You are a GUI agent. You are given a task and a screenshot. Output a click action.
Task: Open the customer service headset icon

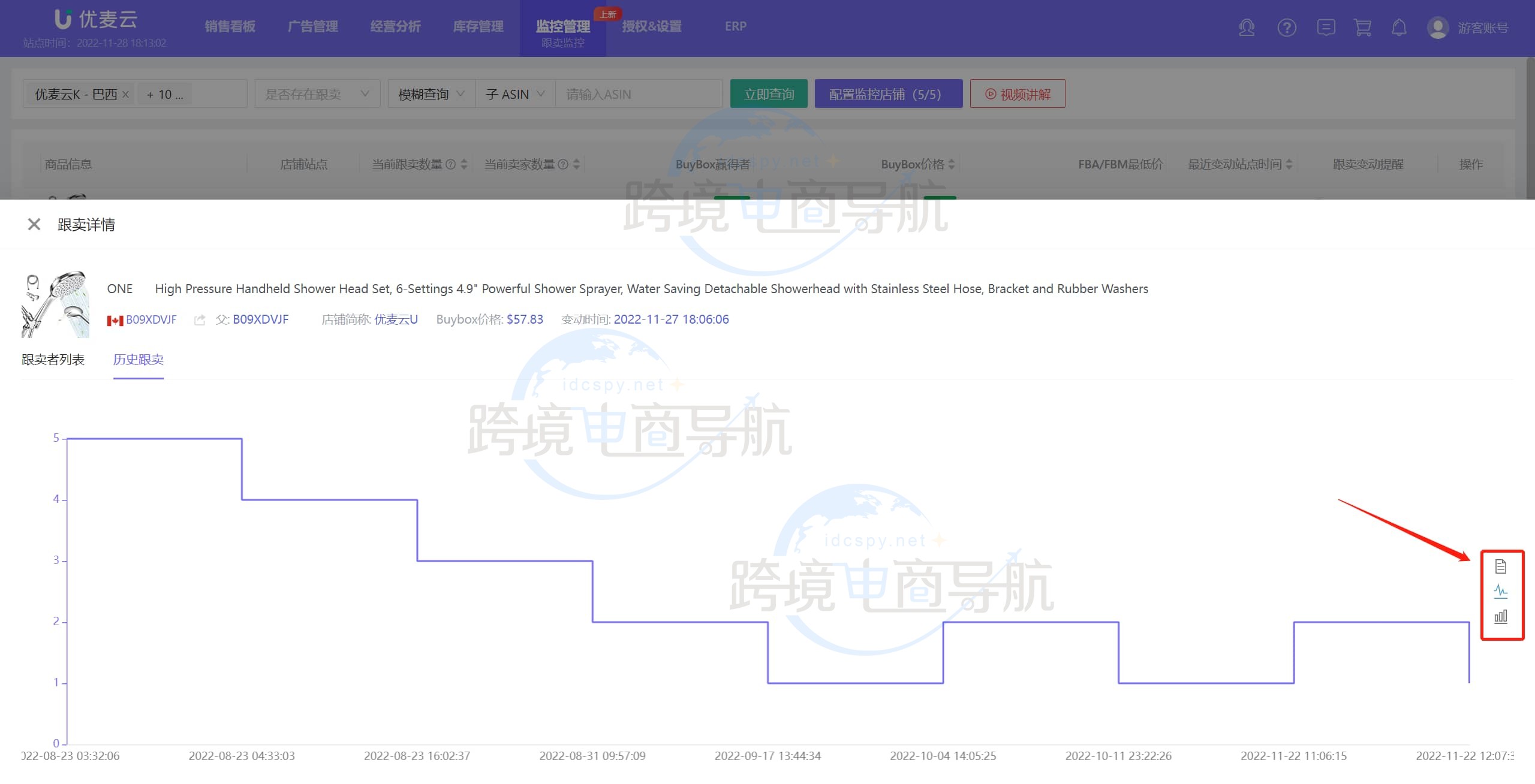coord(1247,28)
